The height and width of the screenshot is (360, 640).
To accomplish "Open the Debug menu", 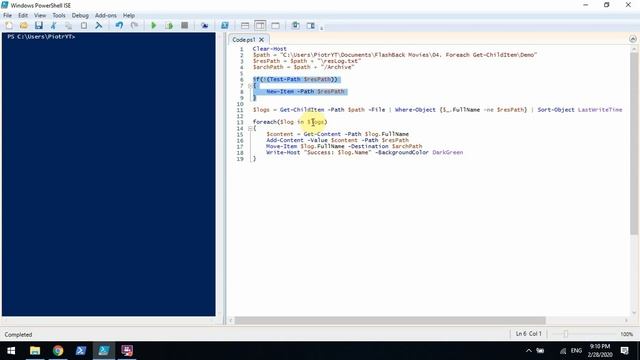I will click(80, 16).
